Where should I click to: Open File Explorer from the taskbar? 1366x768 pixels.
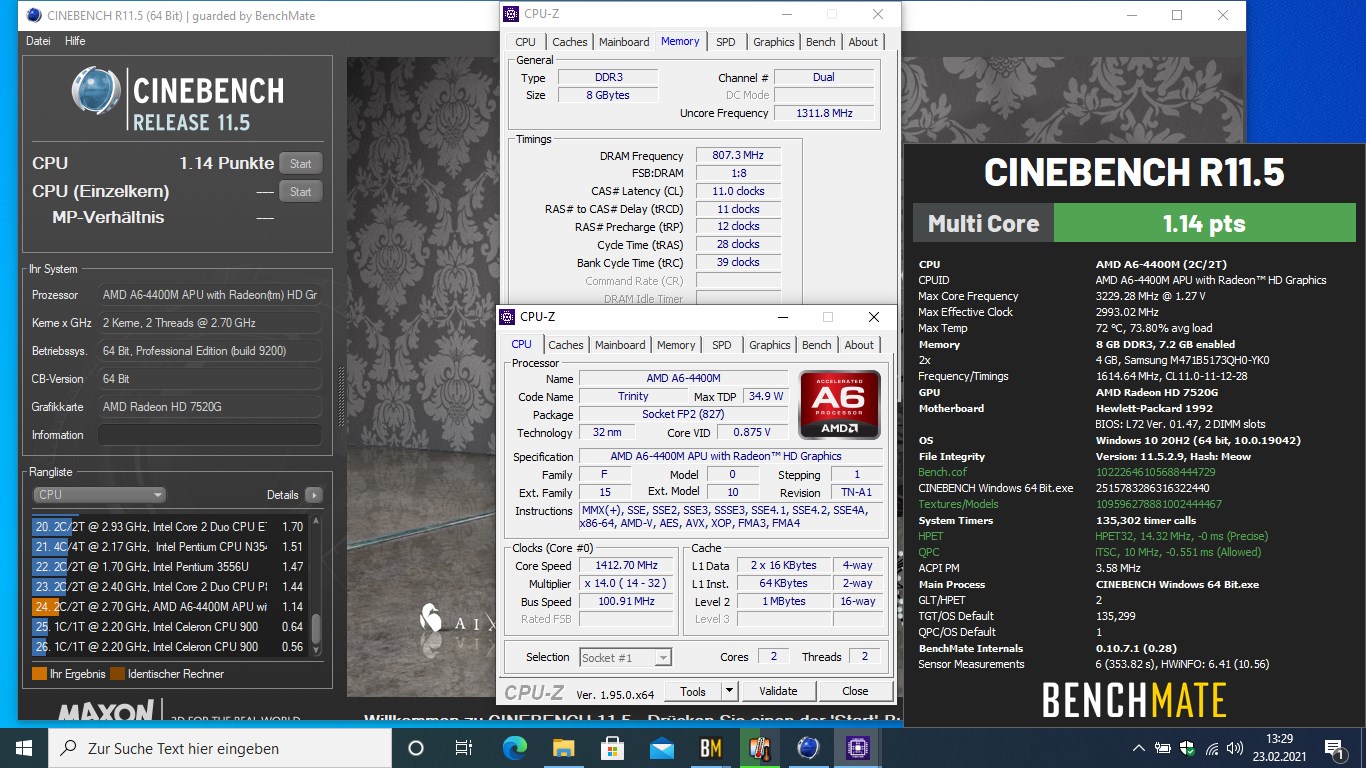pyautogui.click(x=563, y=748)
